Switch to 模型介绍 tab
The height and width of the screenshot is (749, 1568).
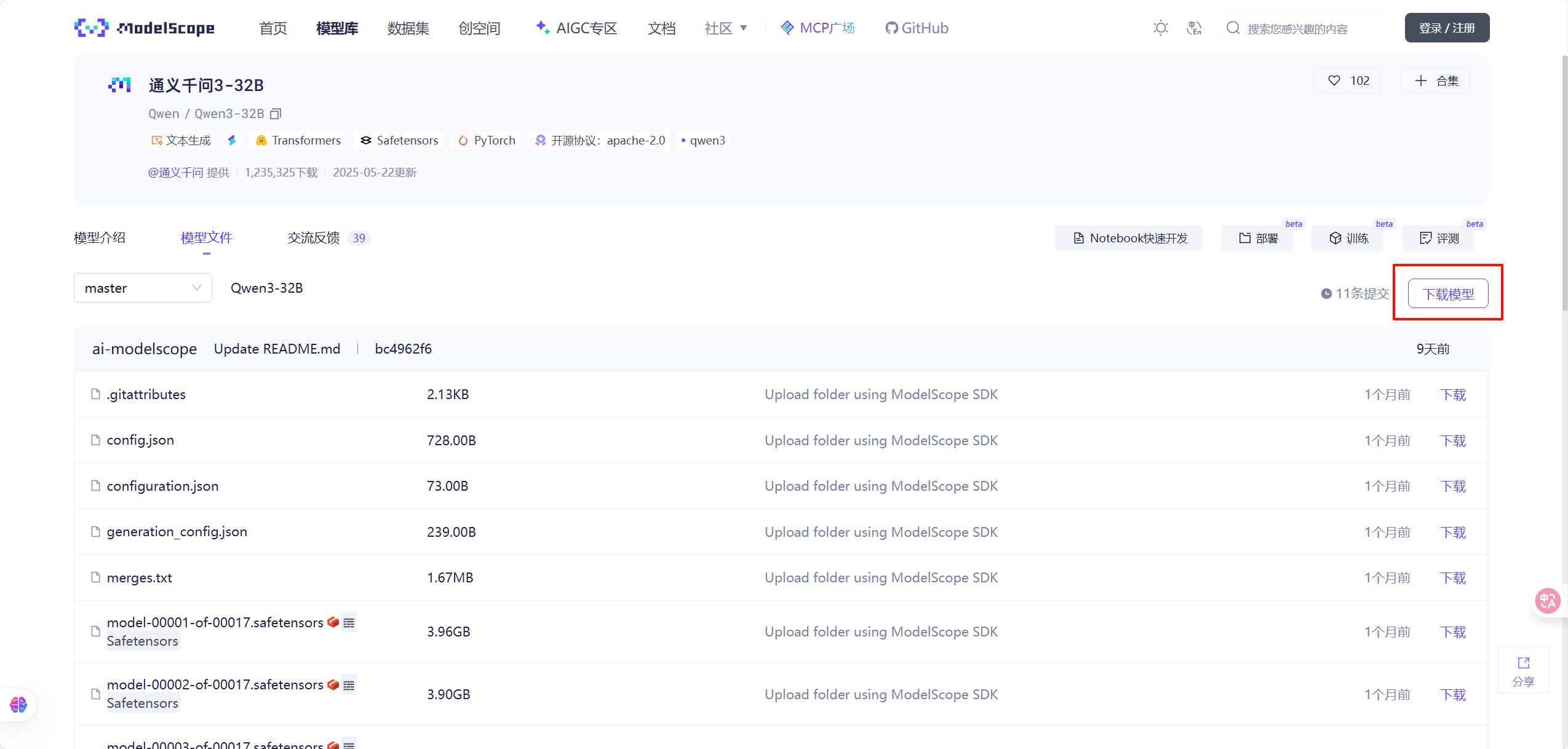point(100,238)
